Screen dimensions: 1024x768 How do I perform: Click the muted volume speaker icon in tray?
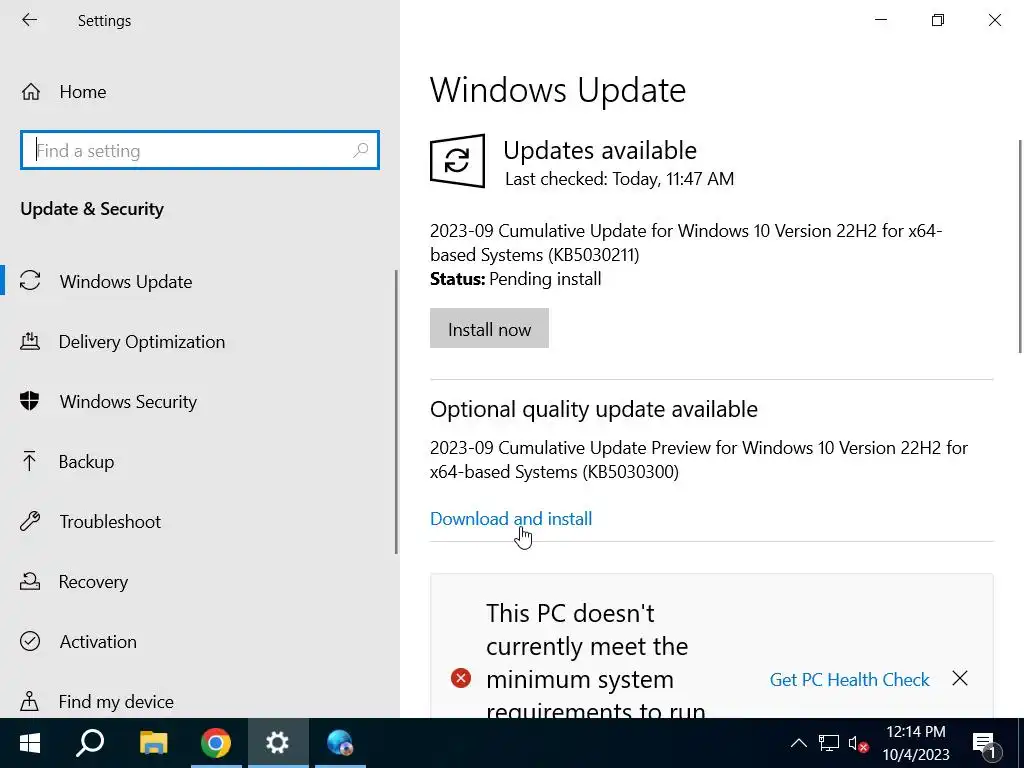[x=858, y=743]
